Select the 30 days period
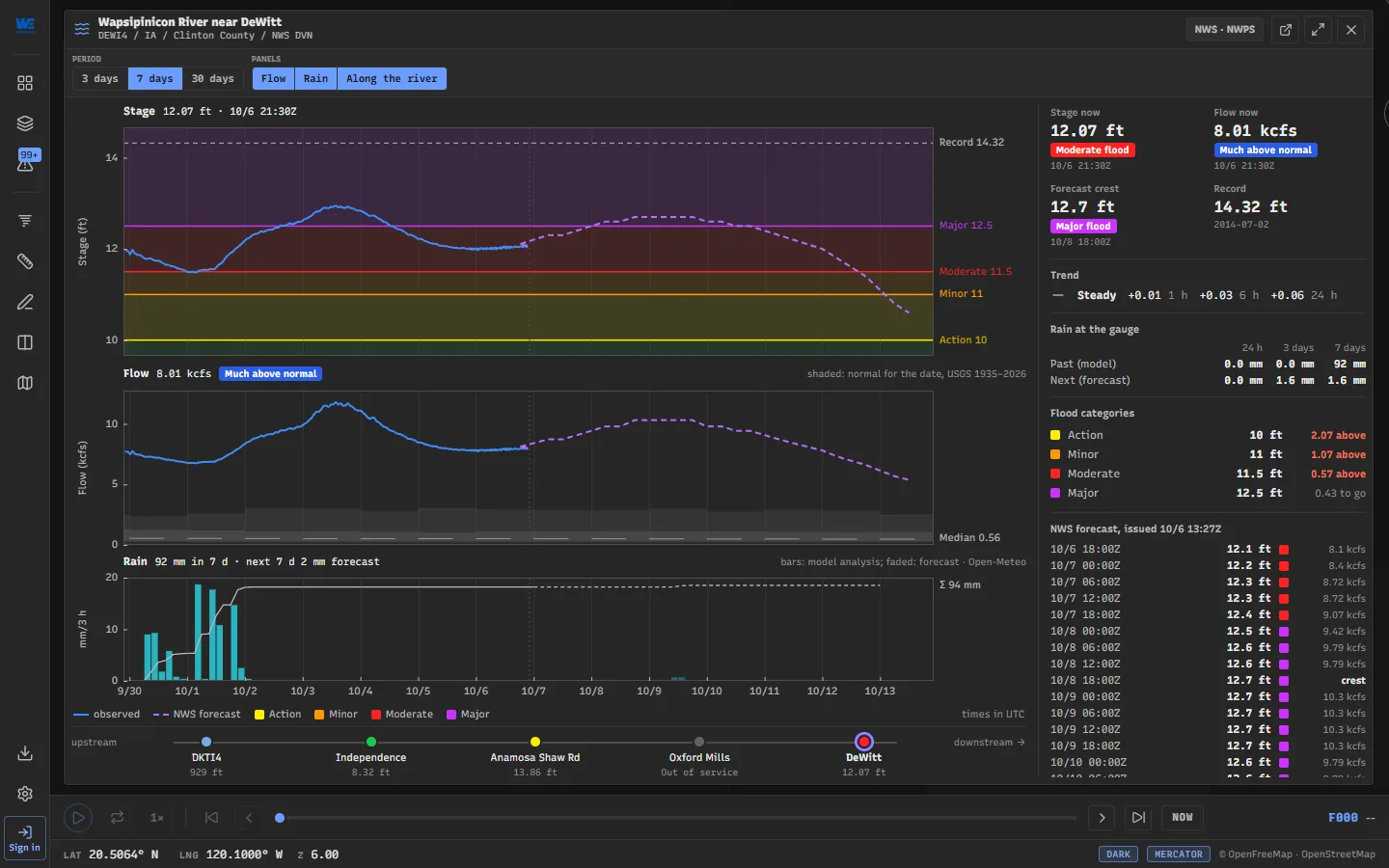This screenshot has width=1389, height=868. pyautogui.click(x=212, y=79)
